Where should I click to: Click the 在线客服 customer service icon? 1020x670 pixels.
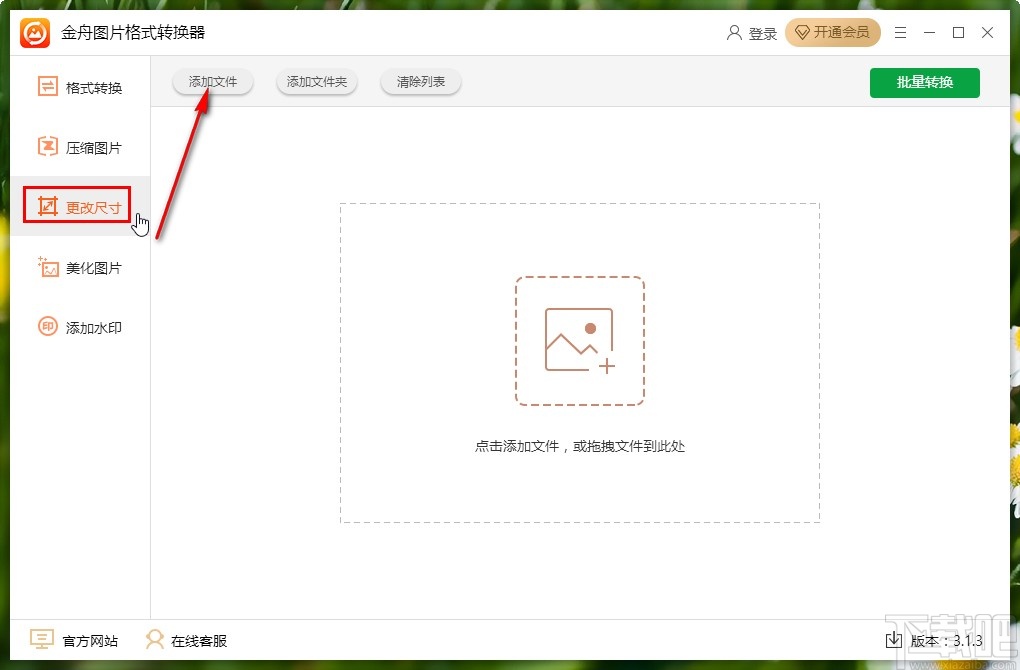155,640
